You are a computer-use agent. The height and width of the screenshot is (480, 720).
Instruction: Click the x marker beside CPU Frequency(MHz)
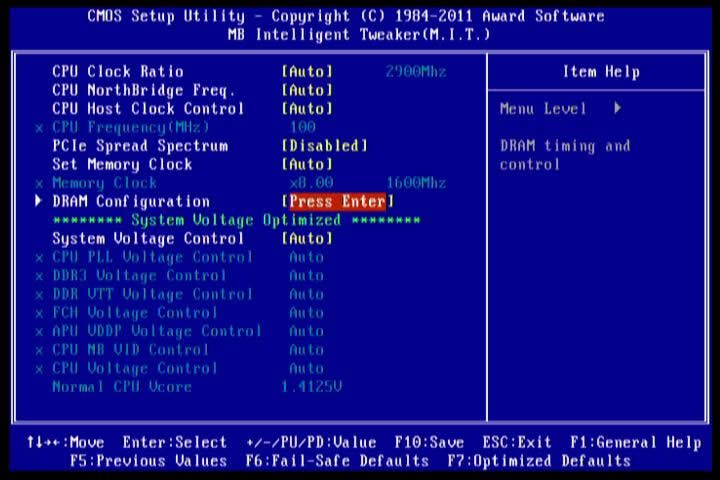[x=39, y=128]
